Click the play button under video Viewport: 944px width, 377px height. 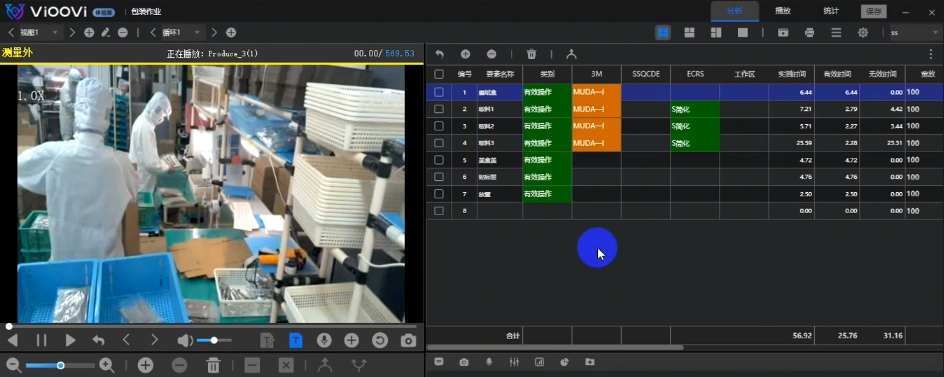pyautogui.click(x=70, y=340)
